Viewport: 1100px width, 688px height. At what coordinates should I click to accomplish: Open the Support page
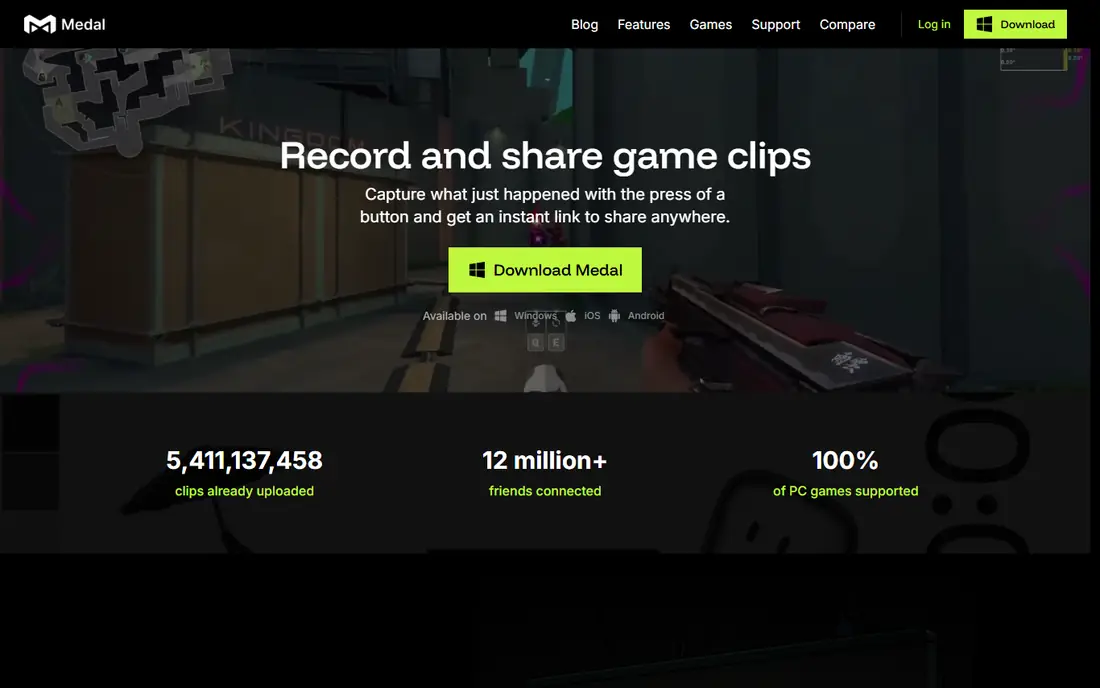775,25
